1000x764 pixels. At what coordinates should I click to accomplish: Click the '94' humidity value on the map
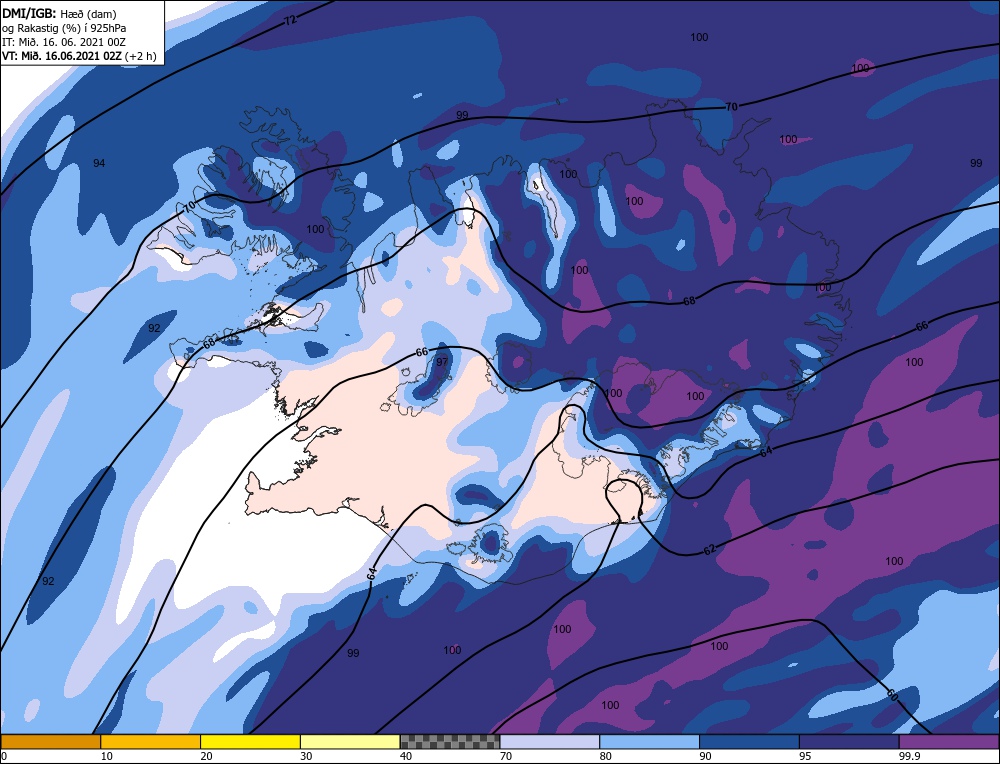tap(99, 163)
